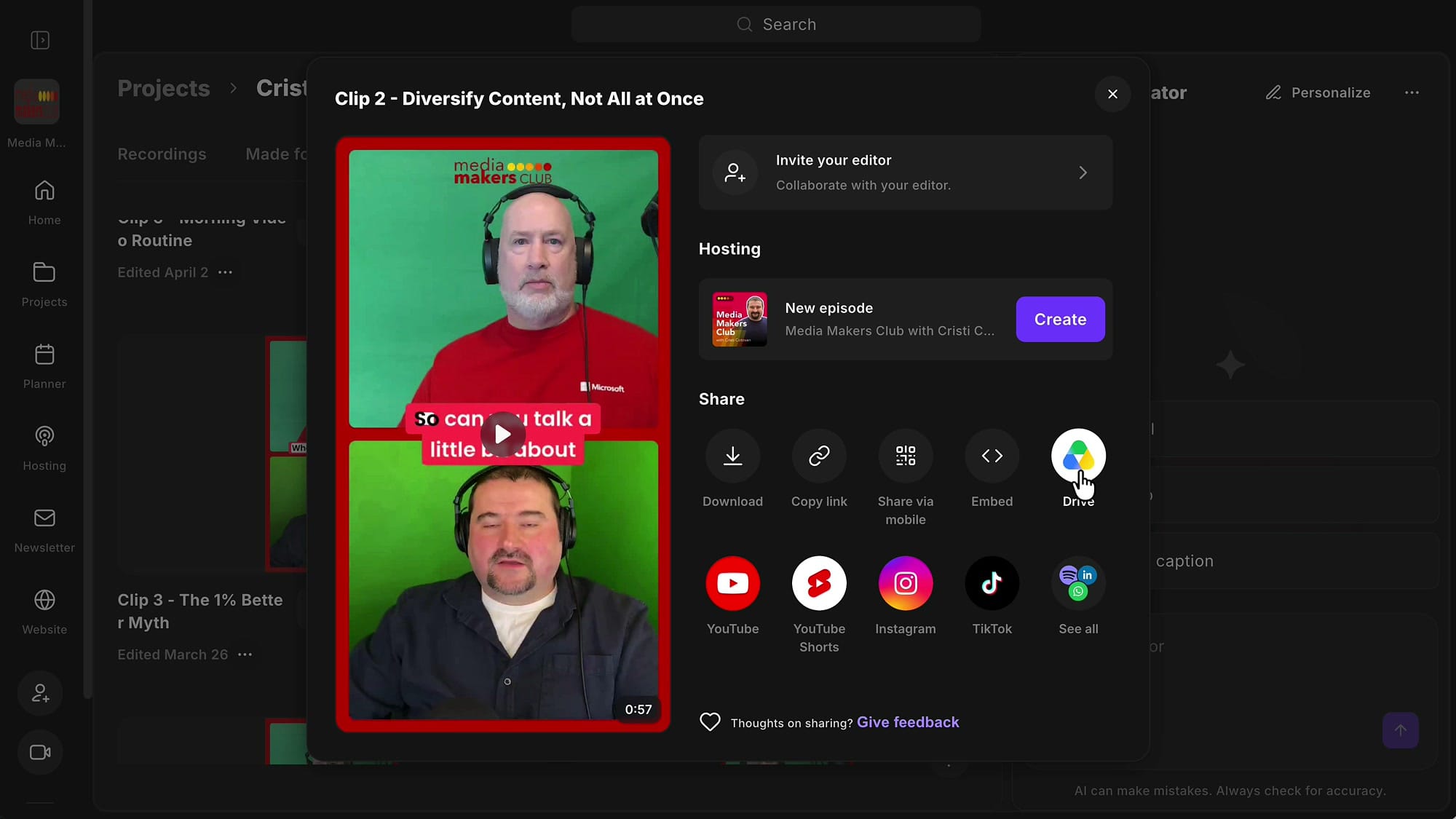Toggle the sidebar collapse icon
Viewport: 1456px width, 819px height.
pos(40,40)
